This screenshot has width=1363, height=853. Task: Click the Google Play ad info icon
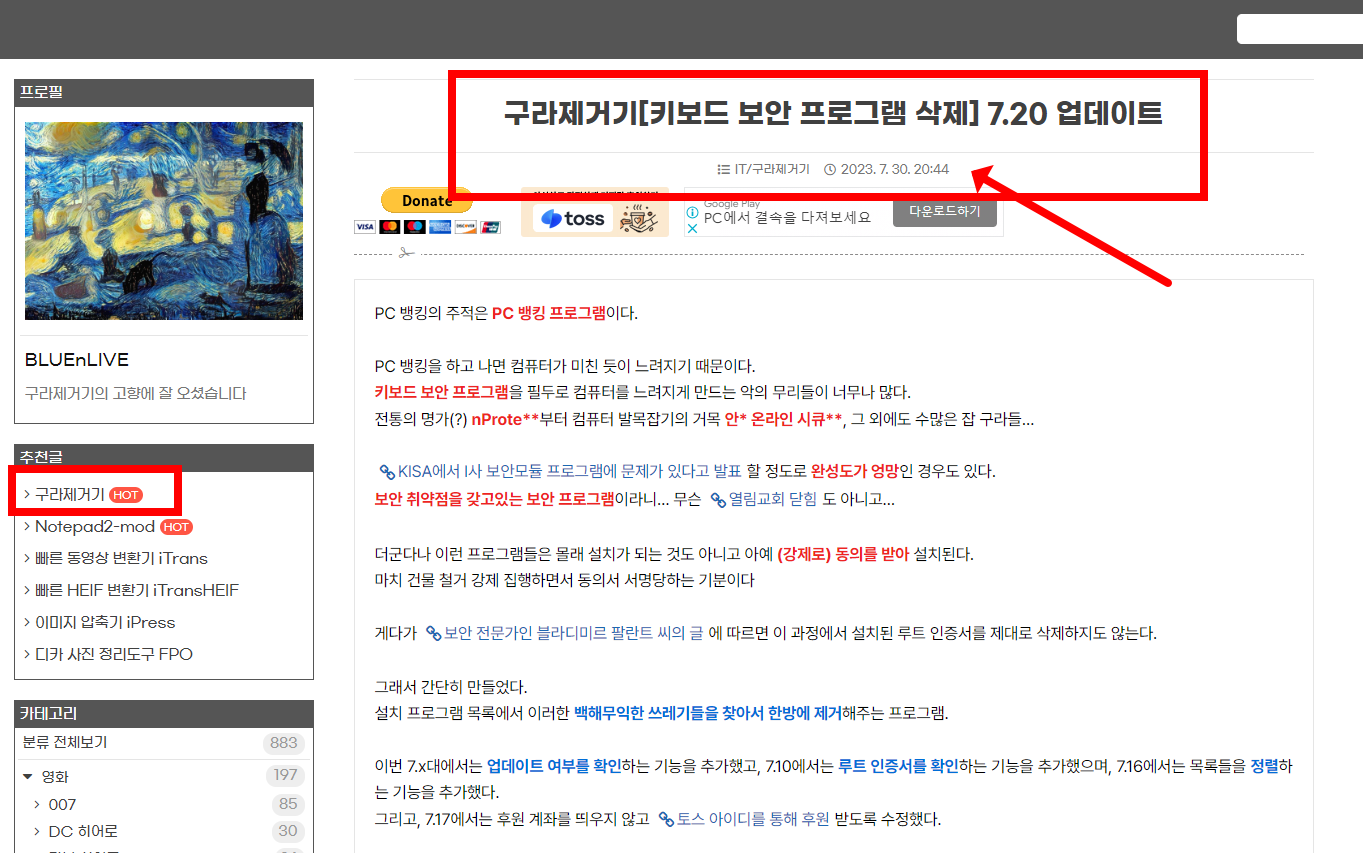pos(691,212)
